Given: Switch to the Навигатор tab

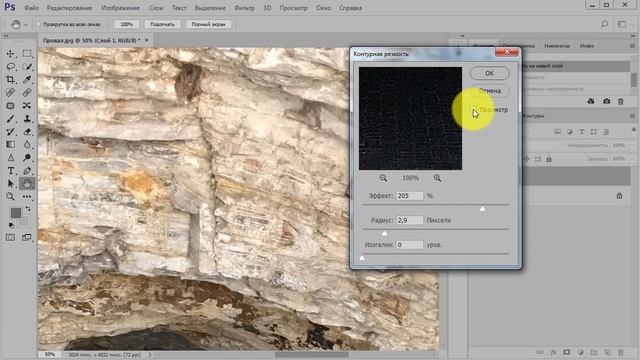Looking at the screenshot, I should [557, 46].
